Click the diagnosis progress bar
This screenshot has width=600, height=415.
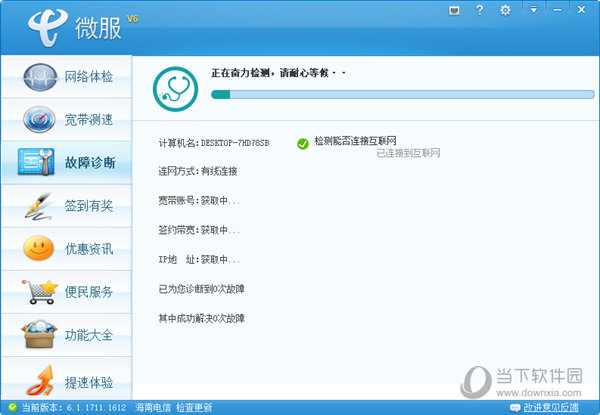pos(403,94)
